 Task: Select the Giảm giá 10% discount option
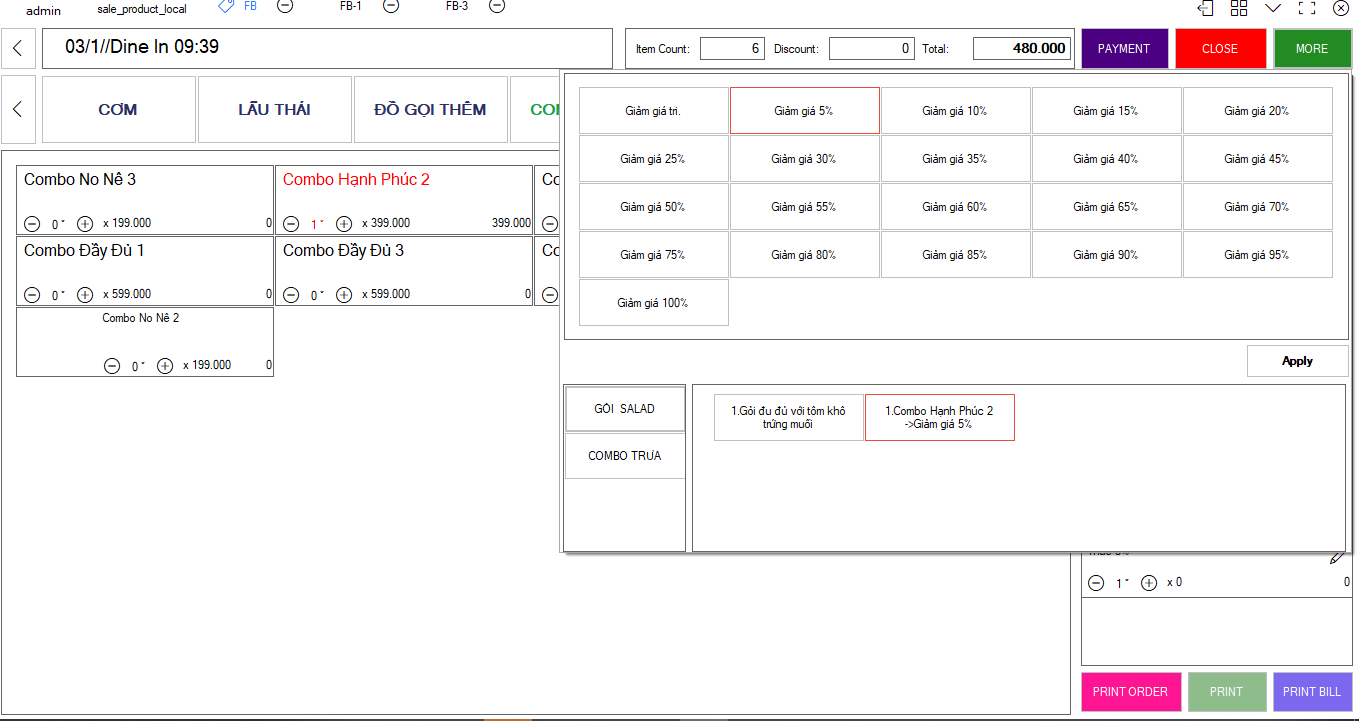tap(955, 111)
